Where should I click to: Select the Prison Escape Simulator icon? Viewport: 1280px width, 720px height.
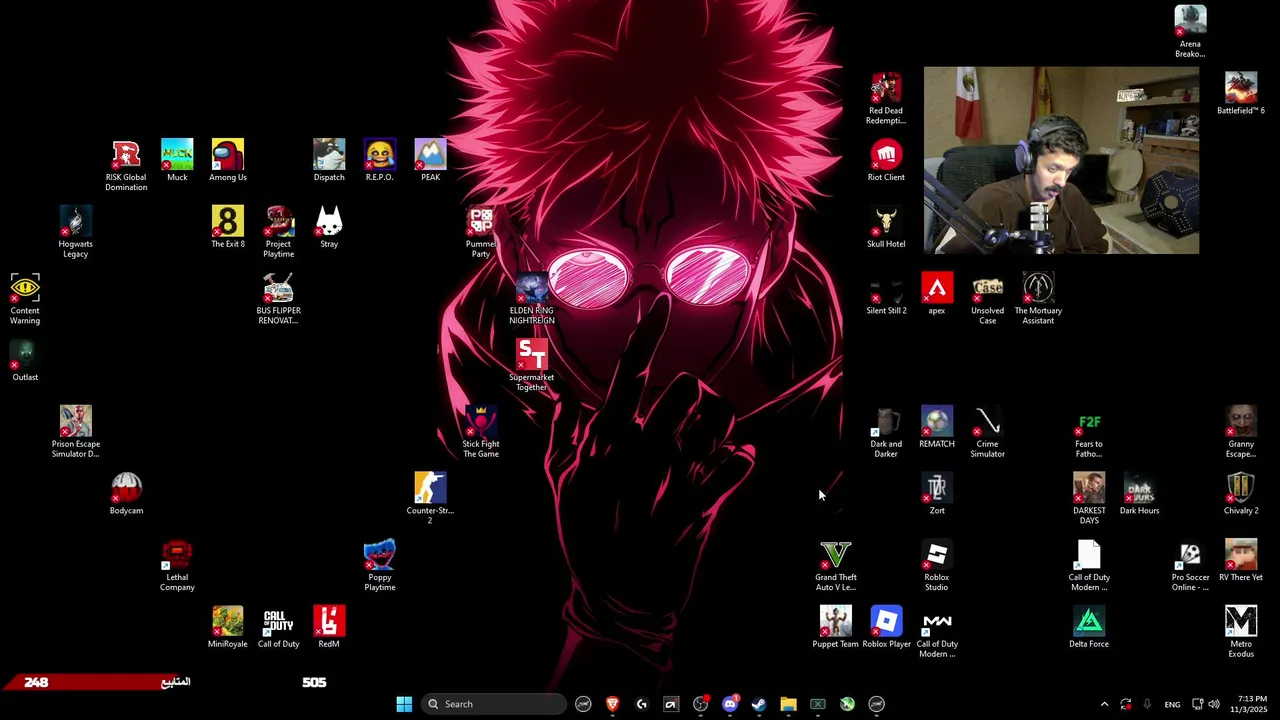pyautogui.click(x=76, y=432)
